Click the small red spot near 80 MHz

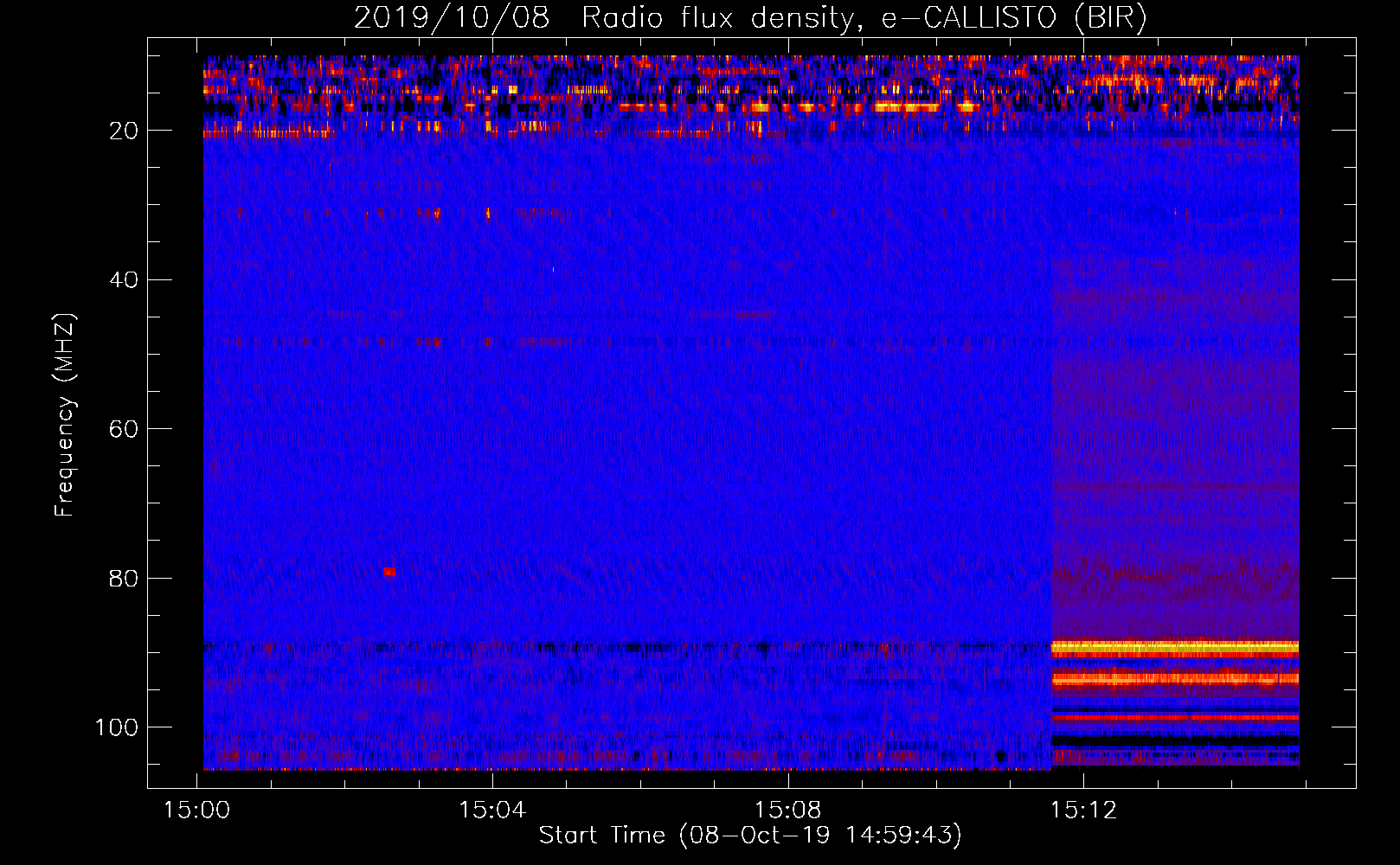389,572
